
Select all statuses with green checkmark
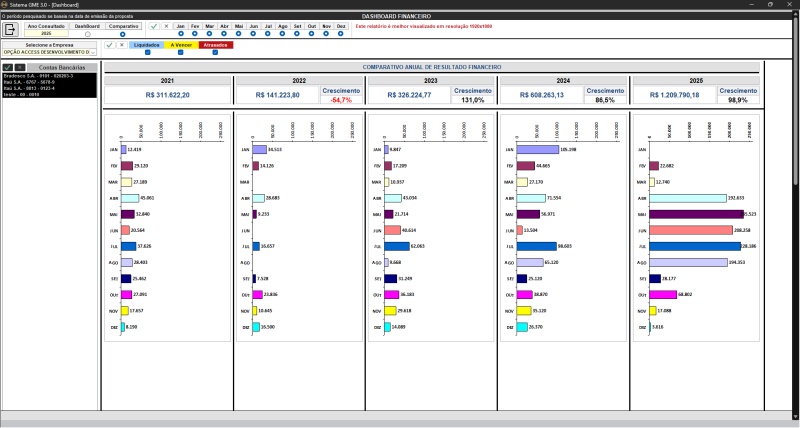pyautogui.click(x=109, y=45)
